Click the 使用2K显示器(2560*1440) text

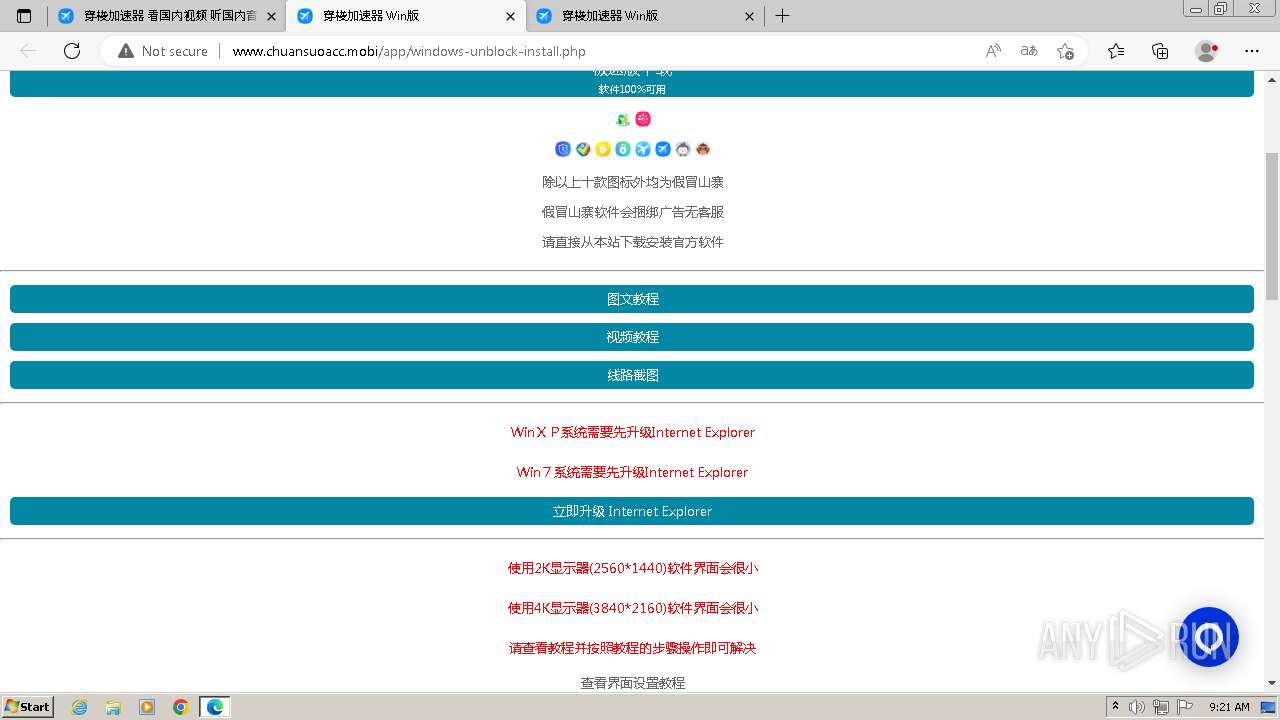click(x=632, y=568)
